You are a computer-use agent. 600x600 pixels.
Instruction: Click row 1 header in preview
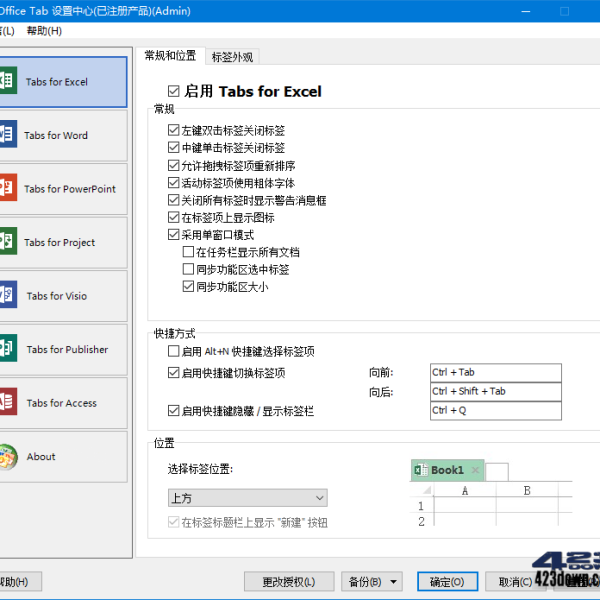click(421, 505)
